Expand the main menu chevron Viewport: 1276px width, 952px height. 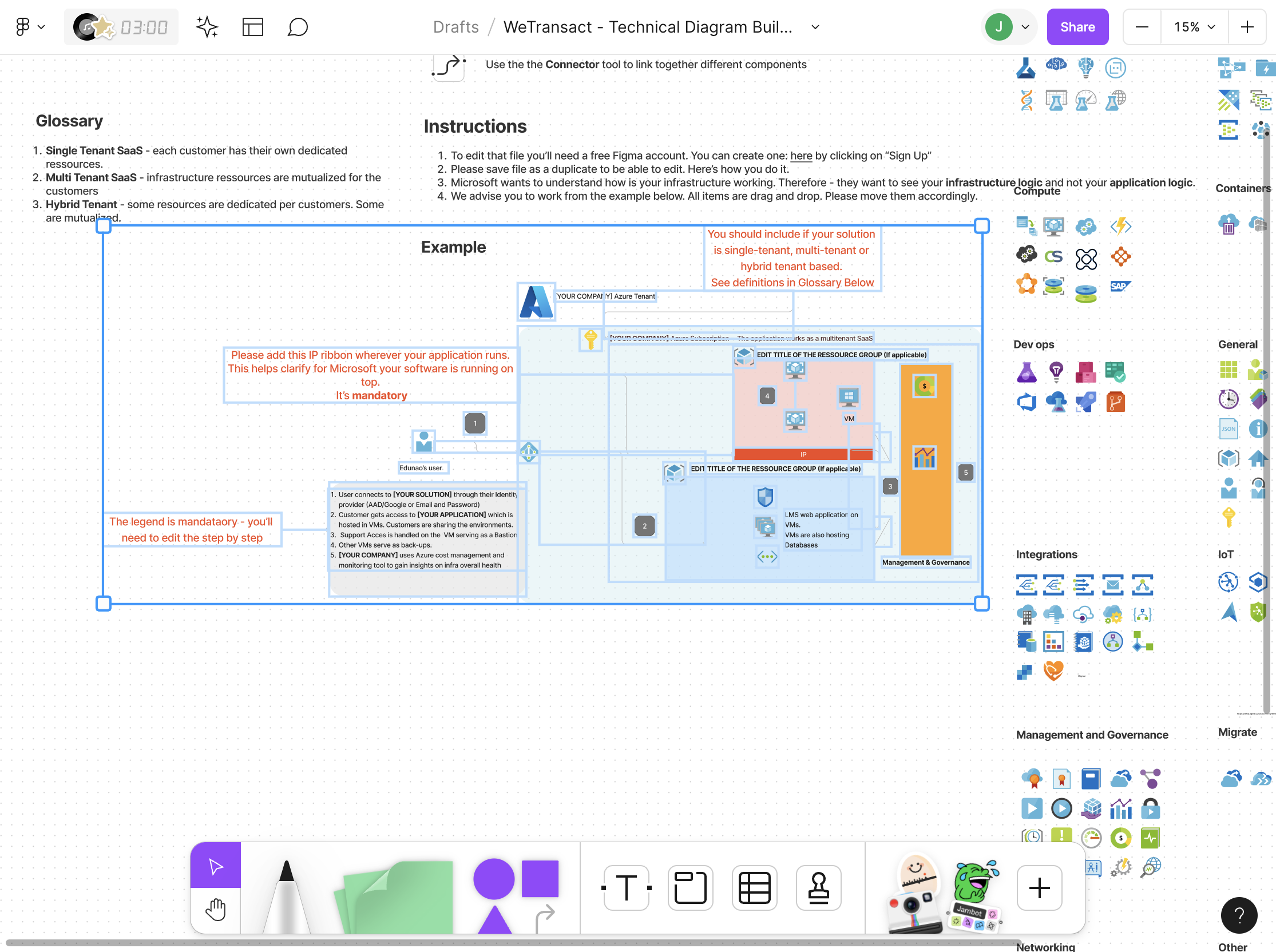(41, 27)
